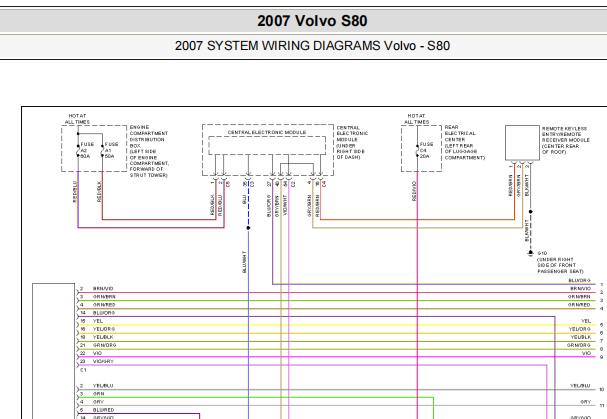The width and height of the screenshot is (607, 419).
Task: Click left-side YEL/BLK label
Action: [x=103, y=337]
